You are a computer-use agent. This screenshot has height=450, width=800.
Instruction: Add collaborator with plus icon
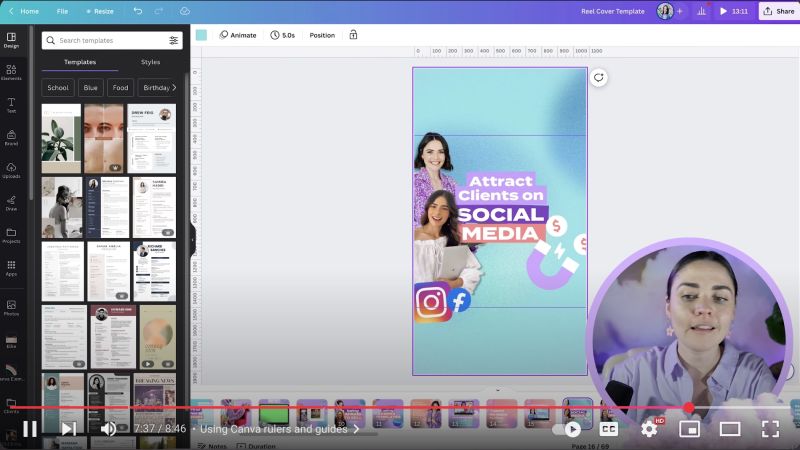[680, 11]
